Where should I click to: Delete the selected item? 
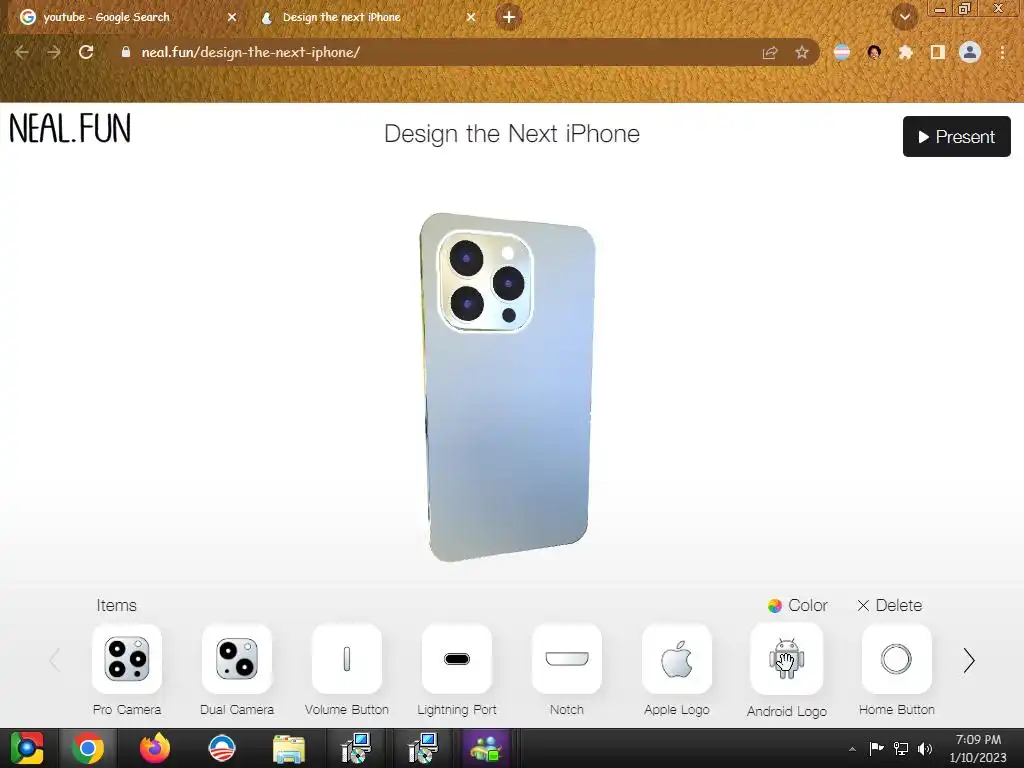889,605
